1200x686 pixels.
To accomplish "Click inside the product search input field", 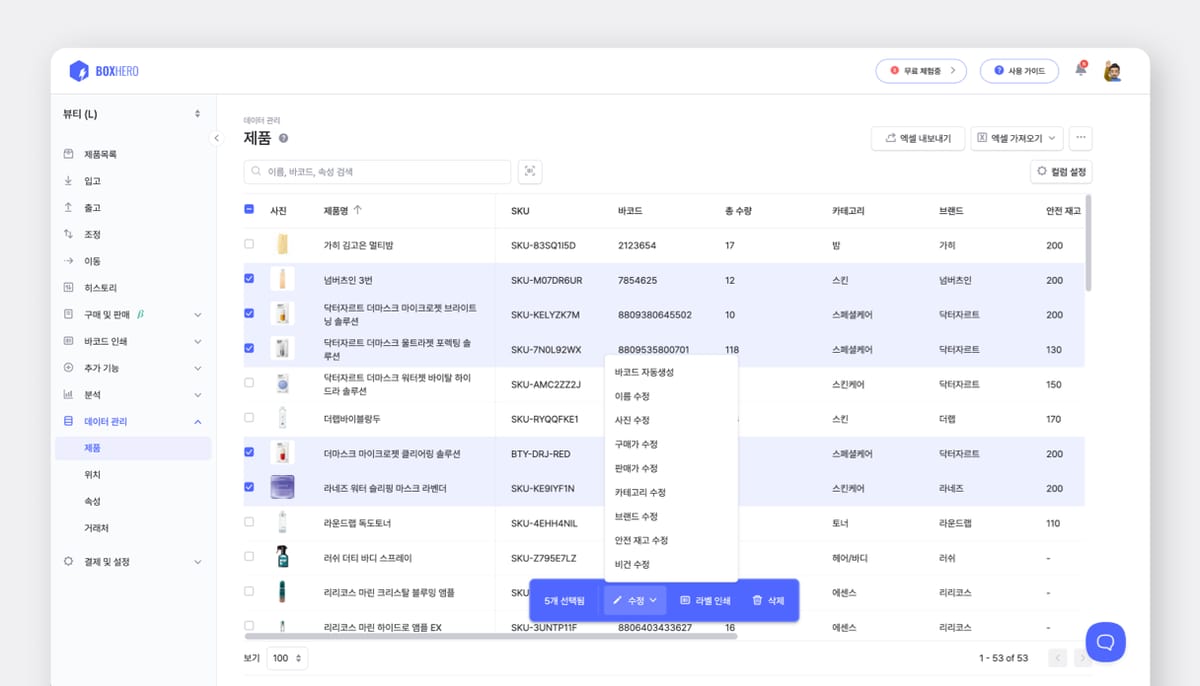I will [x=380, y=171].
